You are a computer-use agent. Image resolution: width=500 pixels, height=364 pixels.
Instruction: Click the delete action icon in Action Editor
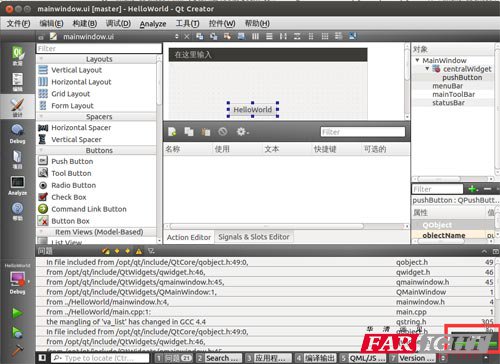(x=223, y=132)
